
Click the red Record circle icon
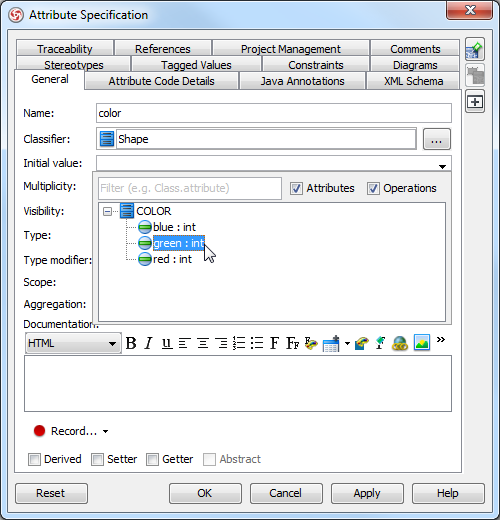click(39, 431)
